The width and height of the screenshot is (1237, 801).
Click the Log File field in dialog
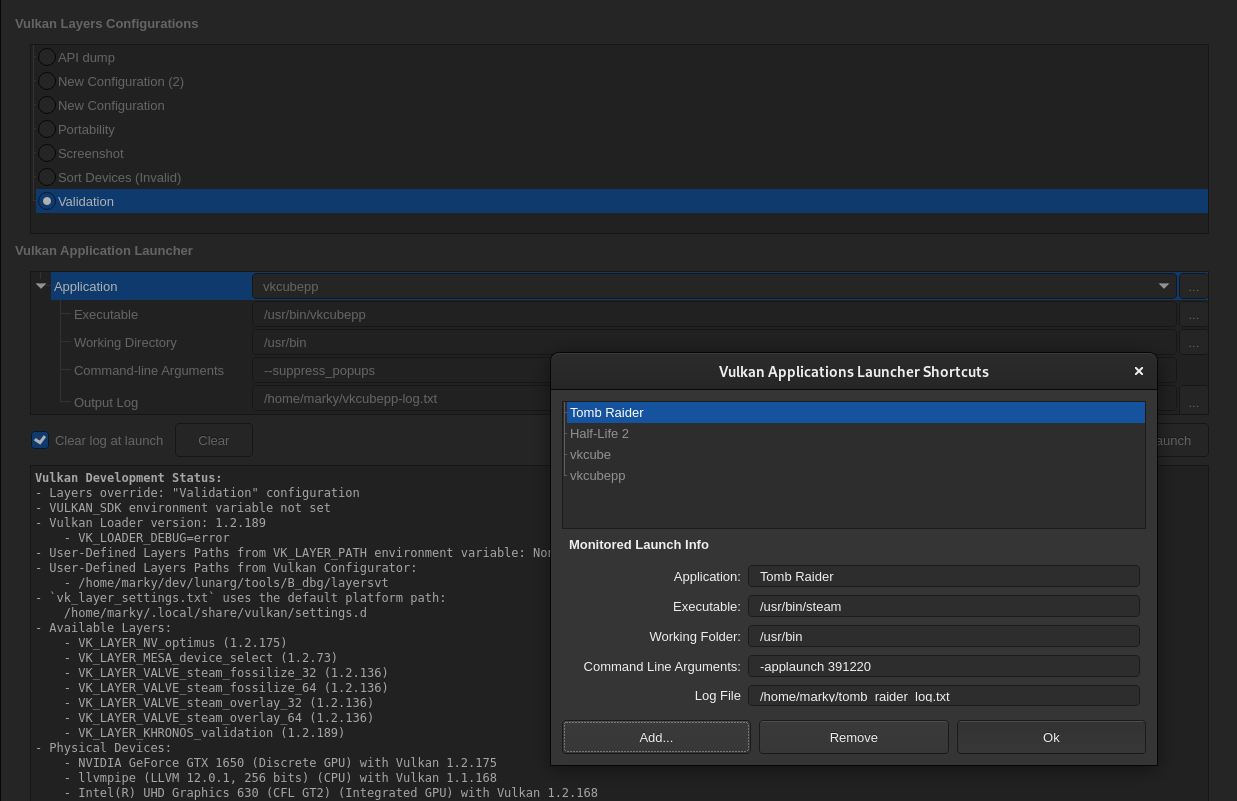pyautogui.click(x=944, y=696)
